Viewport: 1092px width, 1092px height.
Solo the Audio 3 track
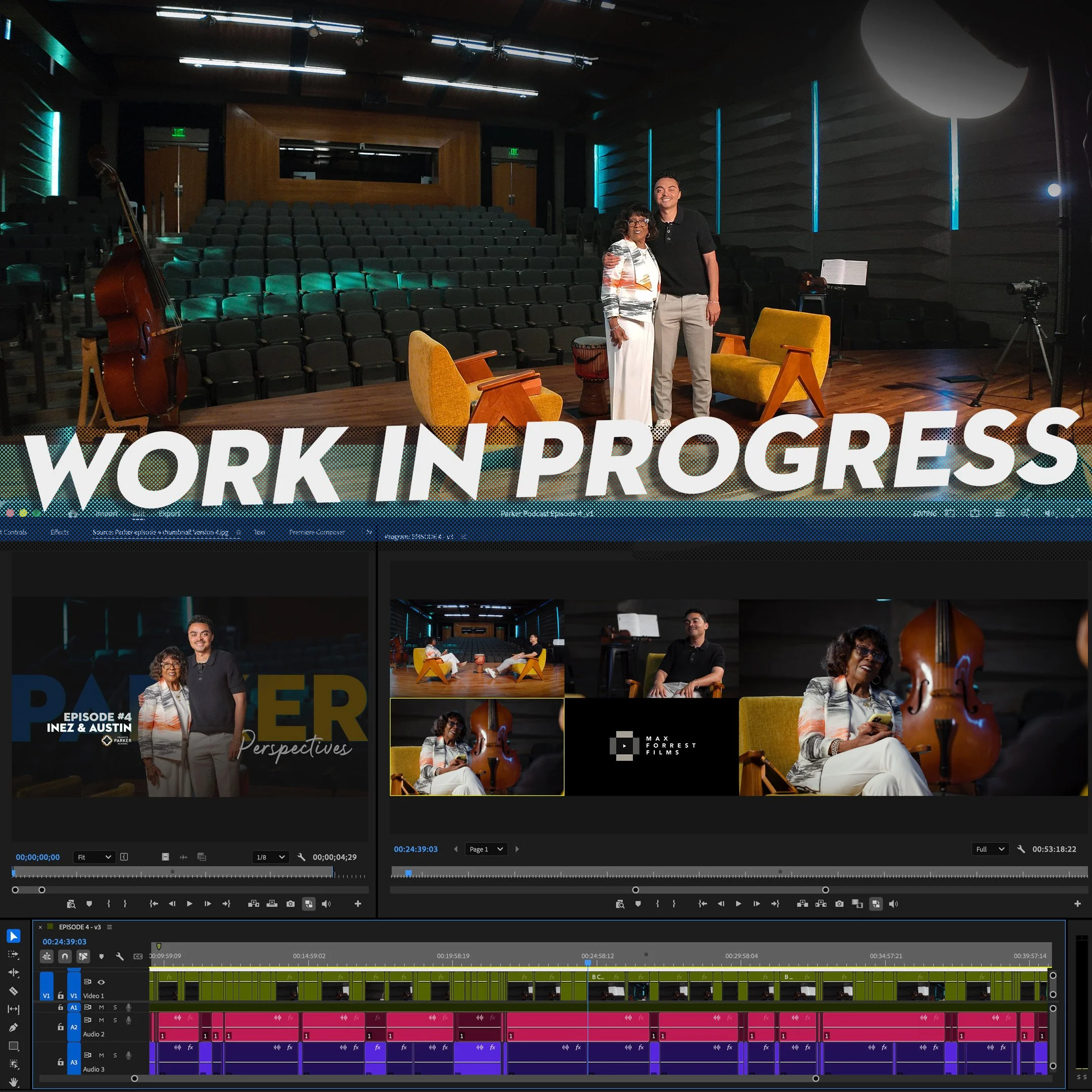115,1055
